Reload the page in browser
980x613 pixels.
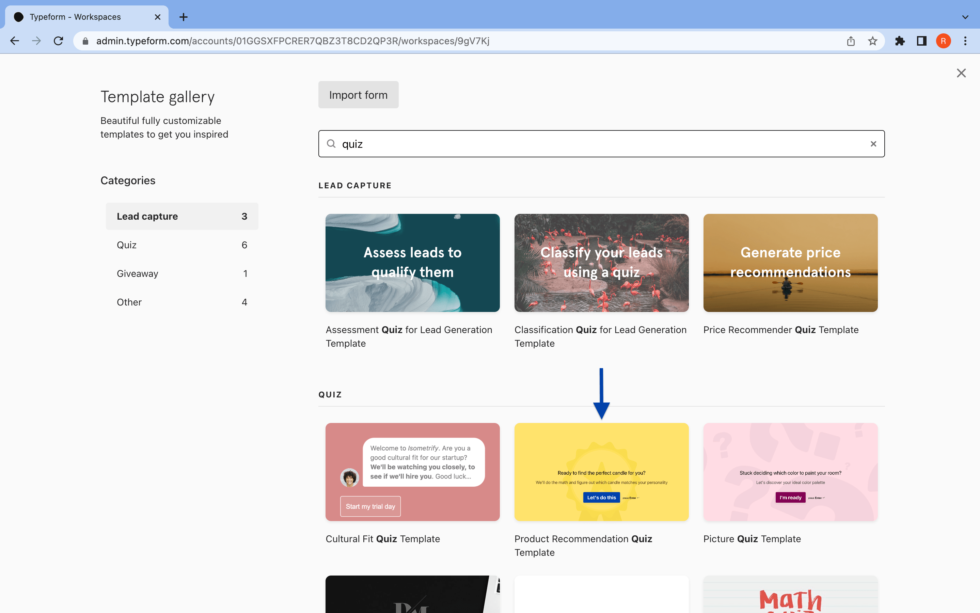pyautogui.click(x=58, y=41)
